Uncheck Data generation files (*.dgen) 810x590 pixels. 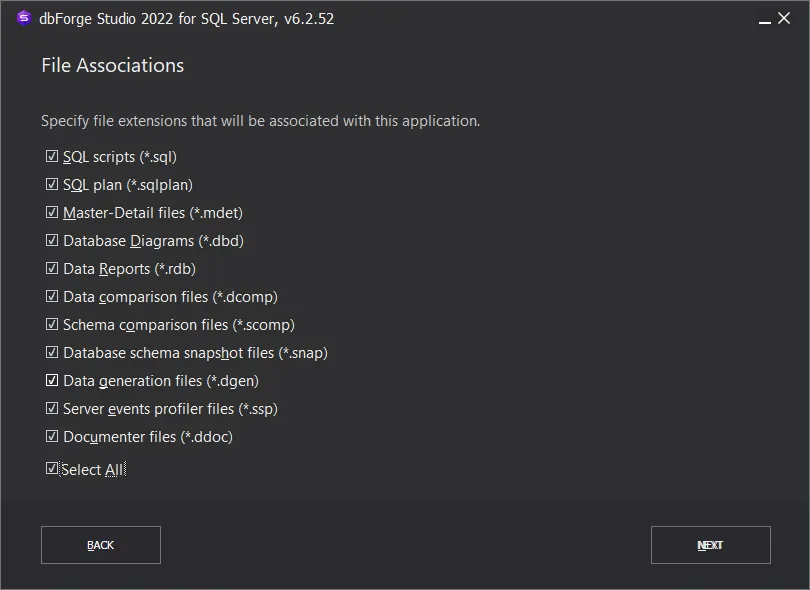click(52, 381)
